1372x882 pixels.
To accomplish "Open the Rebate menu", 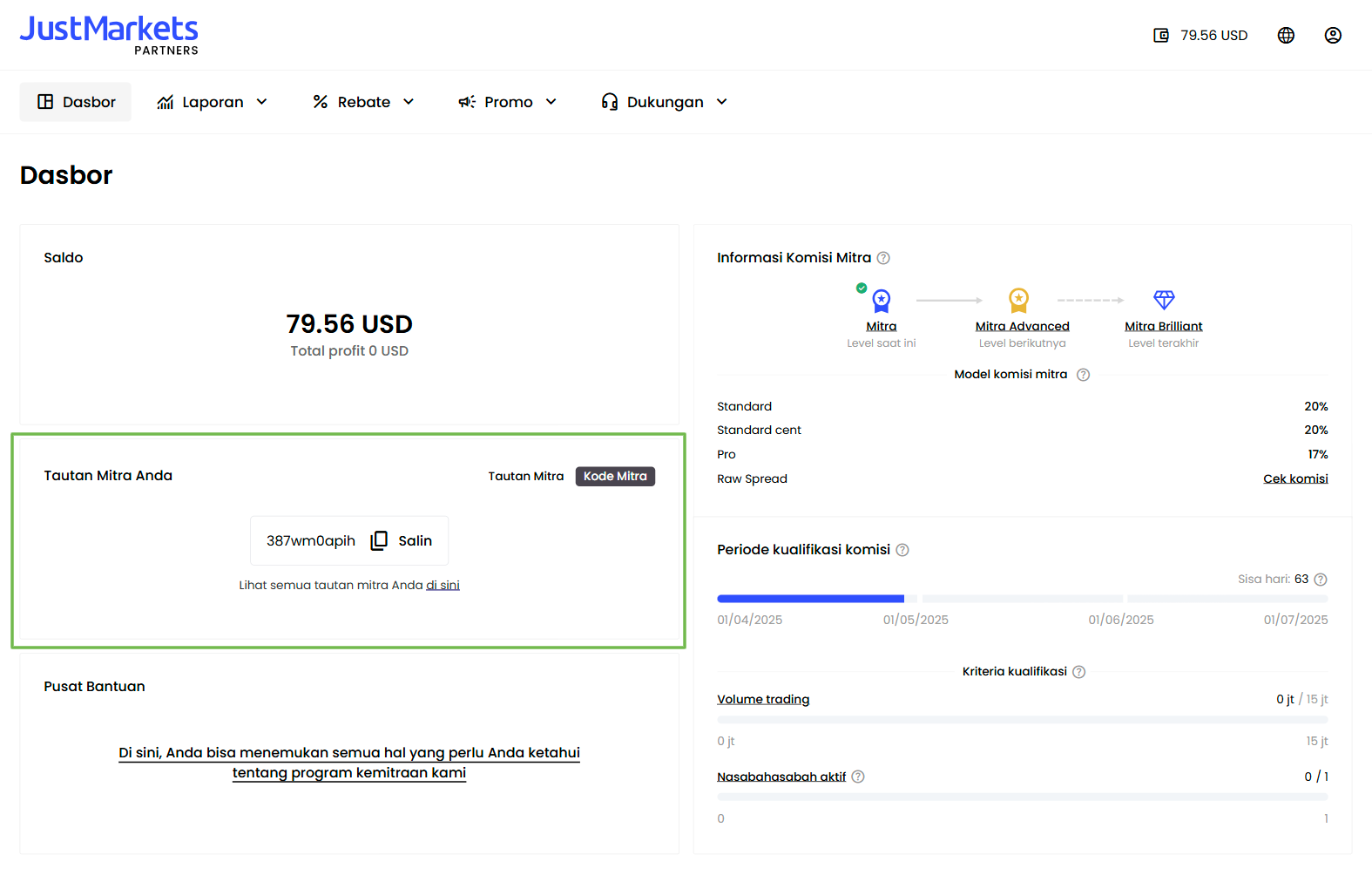I will (363, 102).
